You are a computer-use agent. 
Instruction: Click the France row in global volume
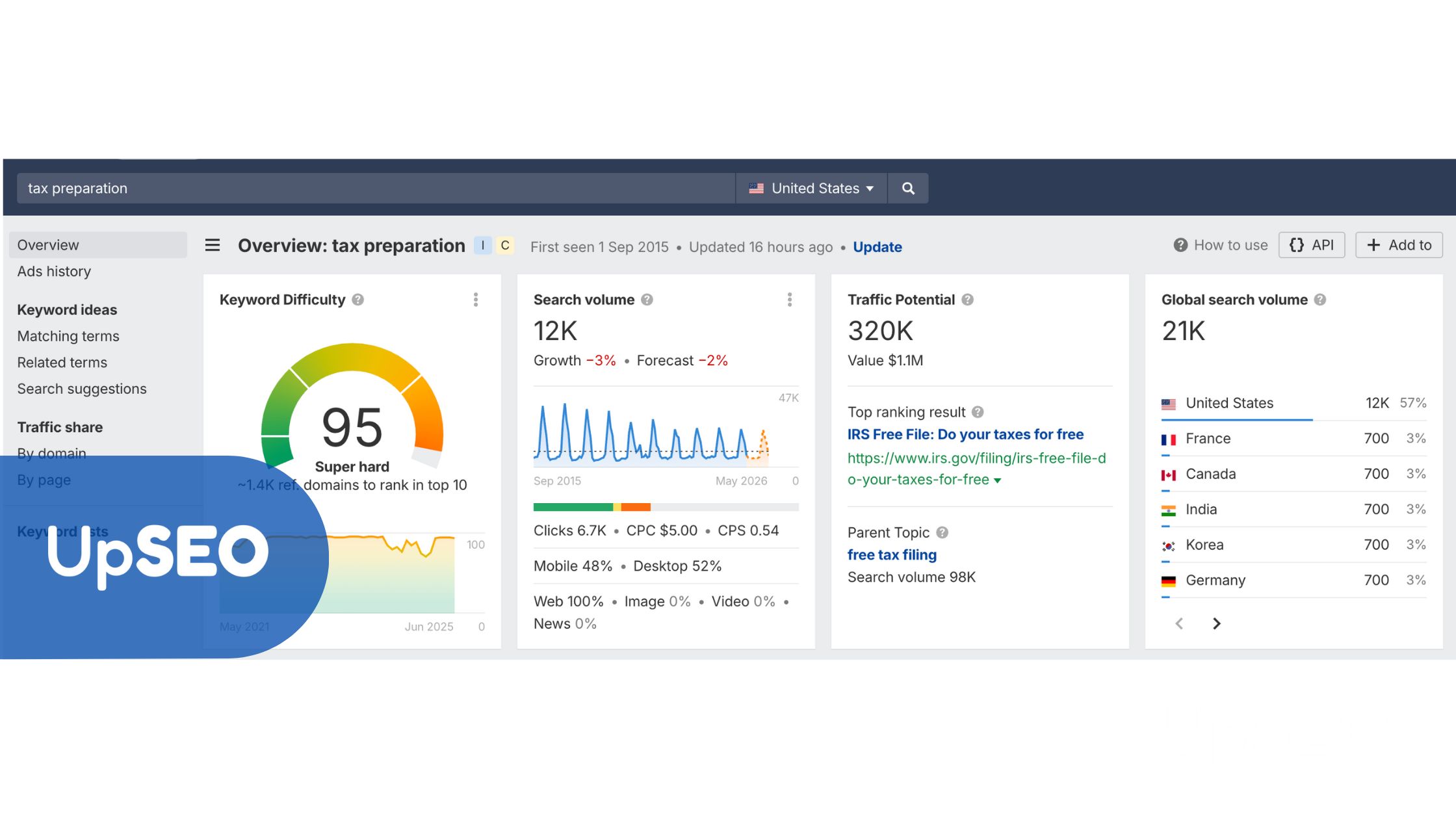[1293, 439]
